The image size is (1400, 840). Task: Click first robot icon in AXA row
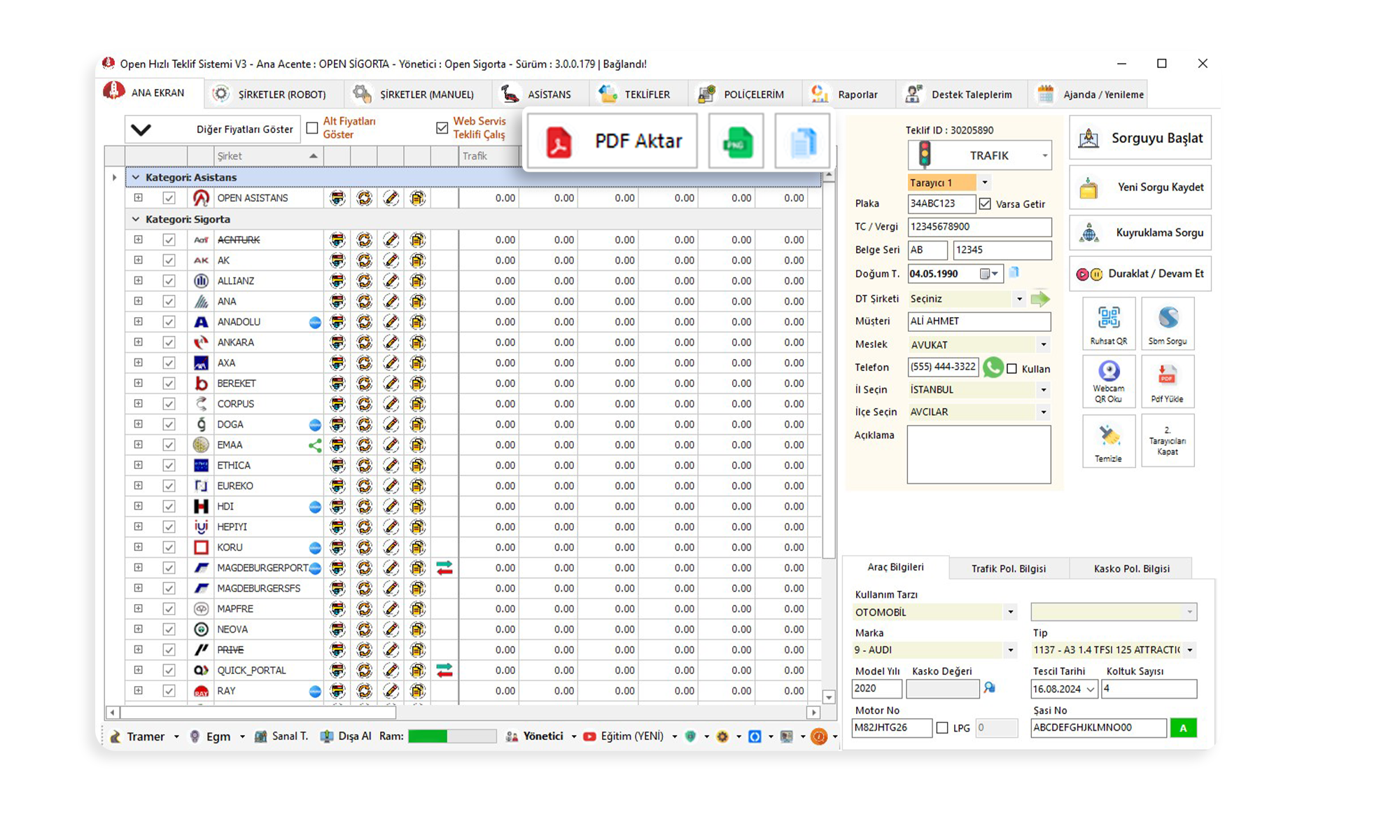[x=337, y=363]
